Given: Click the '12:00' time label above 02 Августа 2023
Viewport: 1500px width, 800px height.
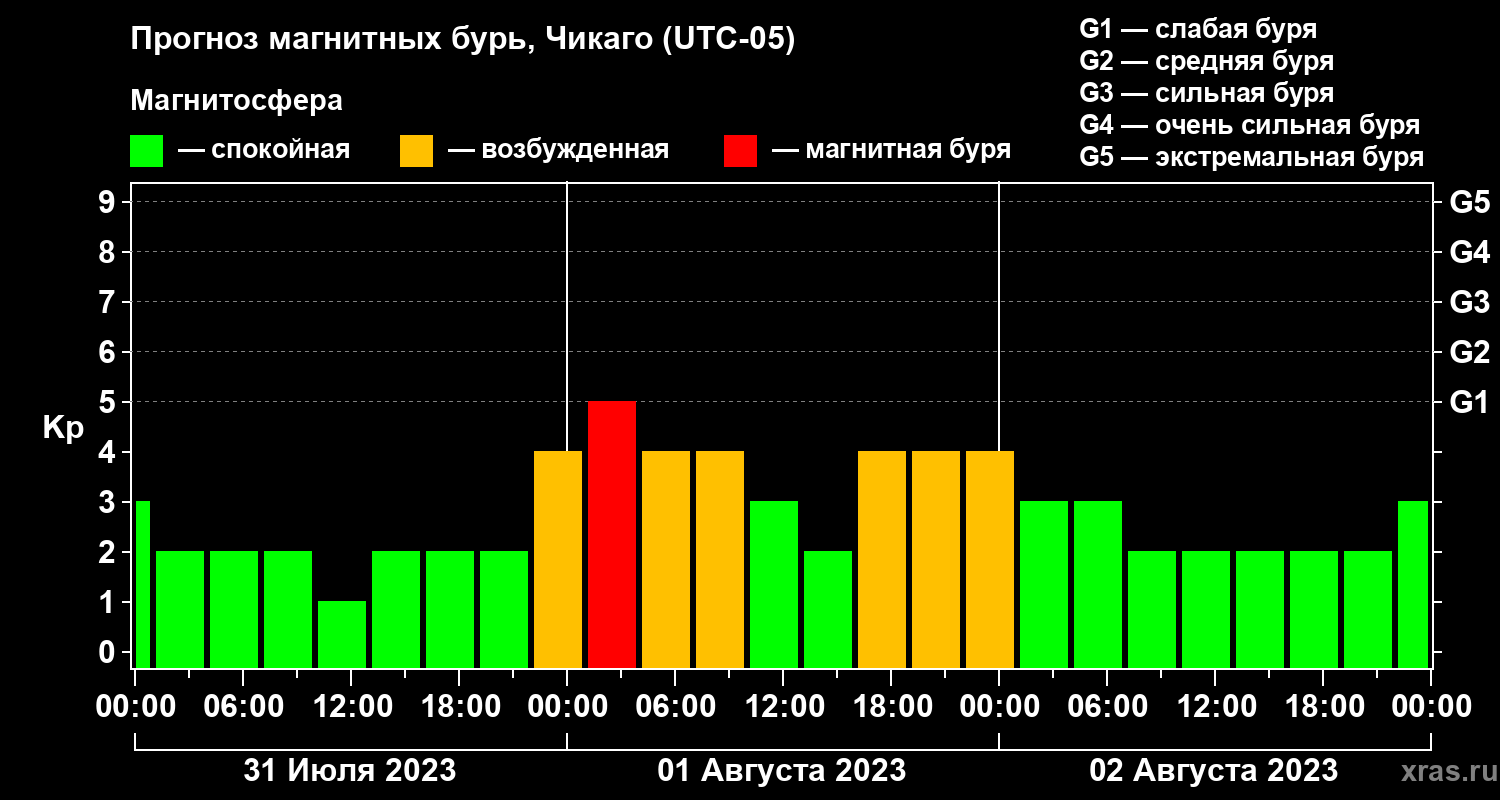Looking at the screenshot, I should point(1215,707).
